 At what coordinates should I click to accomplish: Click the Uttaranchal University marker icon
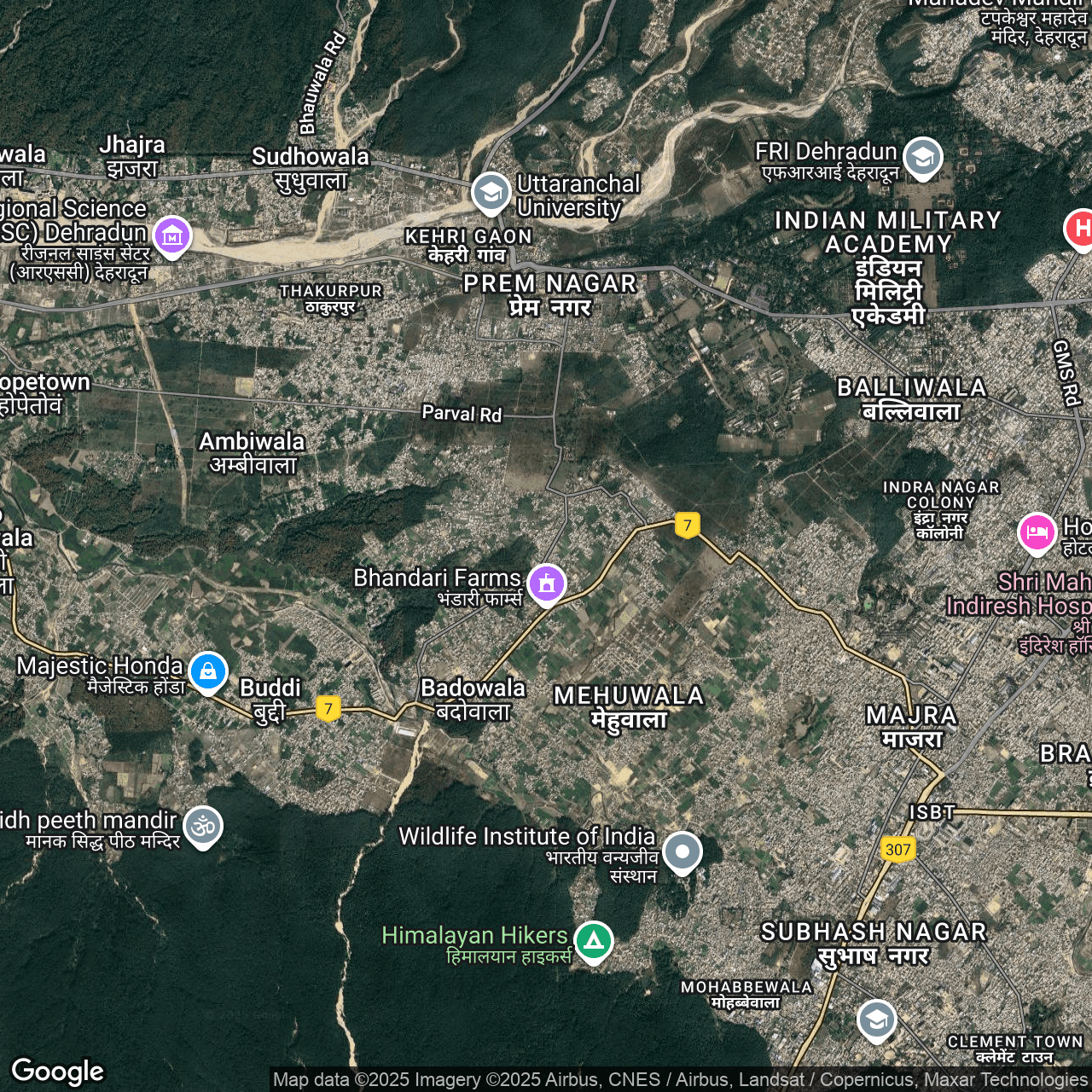coord(491,193)
